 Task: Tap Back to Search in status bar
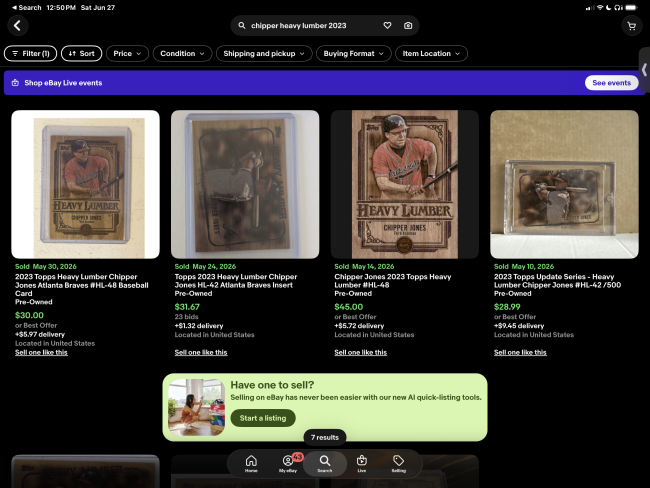(27, 7)
